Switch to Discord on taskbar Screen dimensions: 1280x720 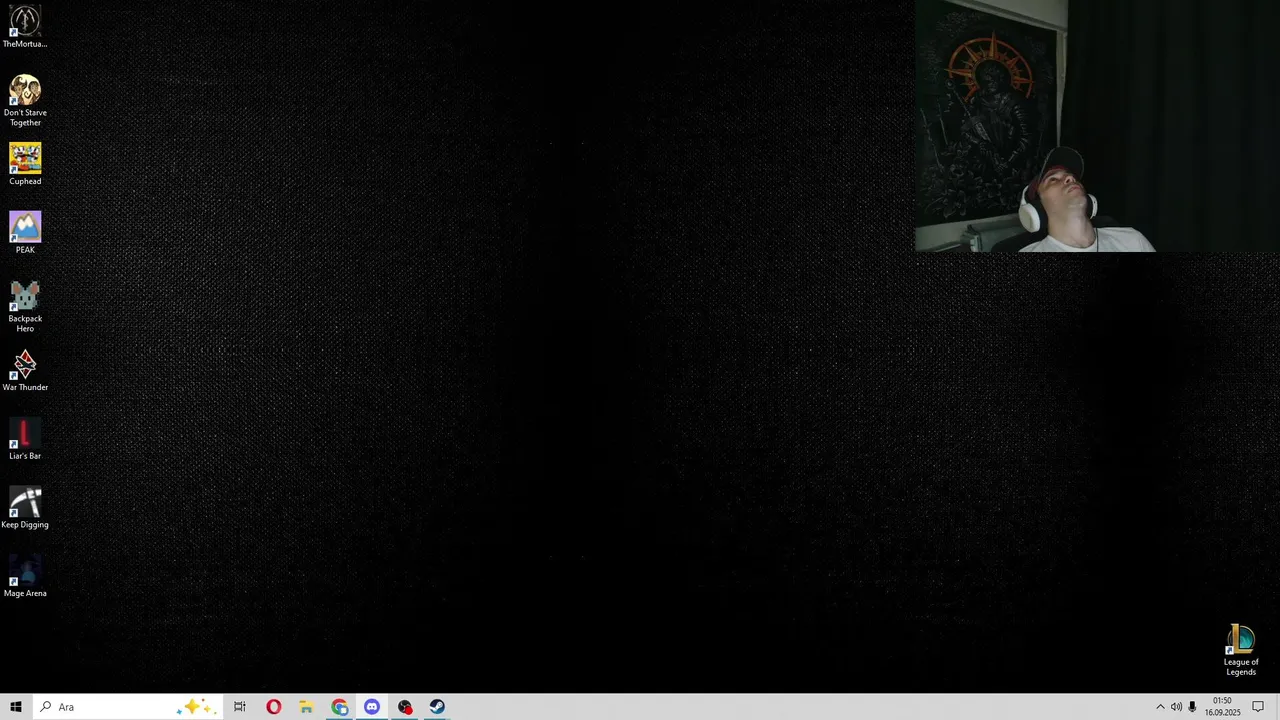click(372, 707)
